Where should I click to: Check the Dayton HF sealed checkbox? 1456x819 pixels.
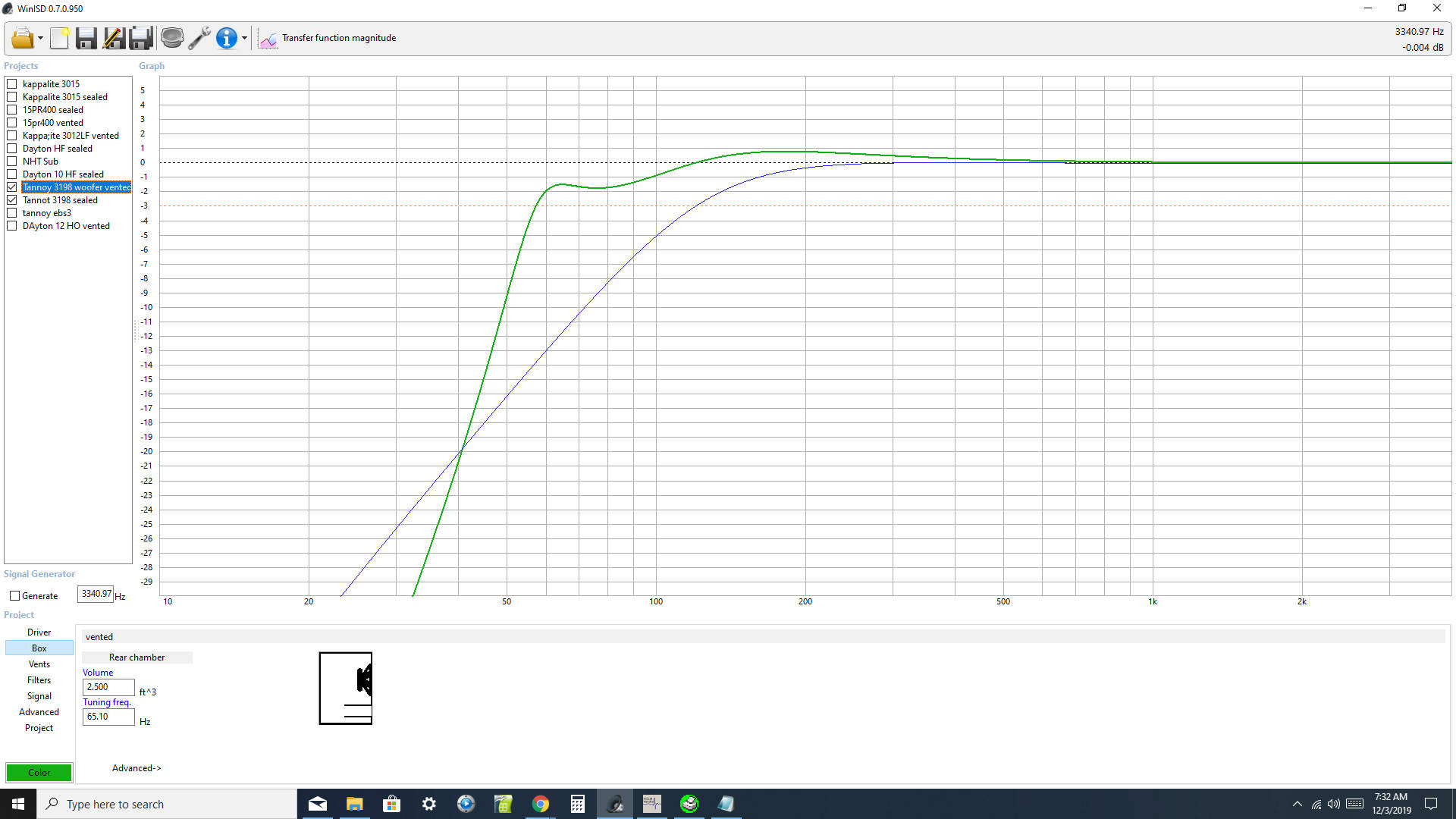pos(12,149)
